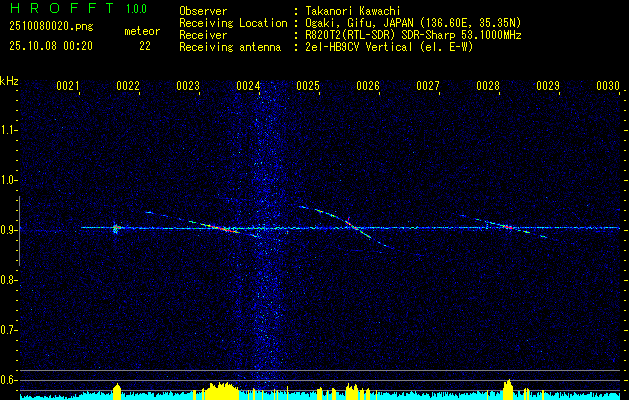Click the 0022 time marker

coord(128,86)
